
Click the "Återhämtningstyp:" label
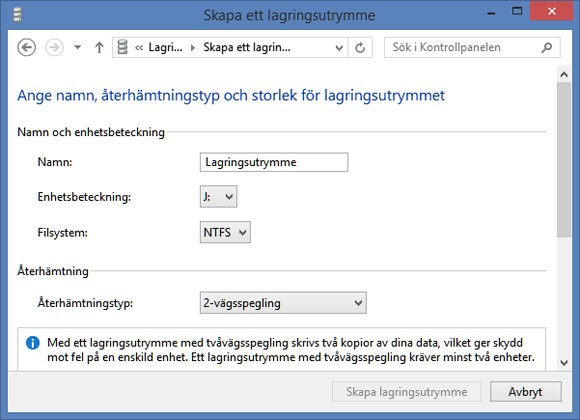pos(85,303)
